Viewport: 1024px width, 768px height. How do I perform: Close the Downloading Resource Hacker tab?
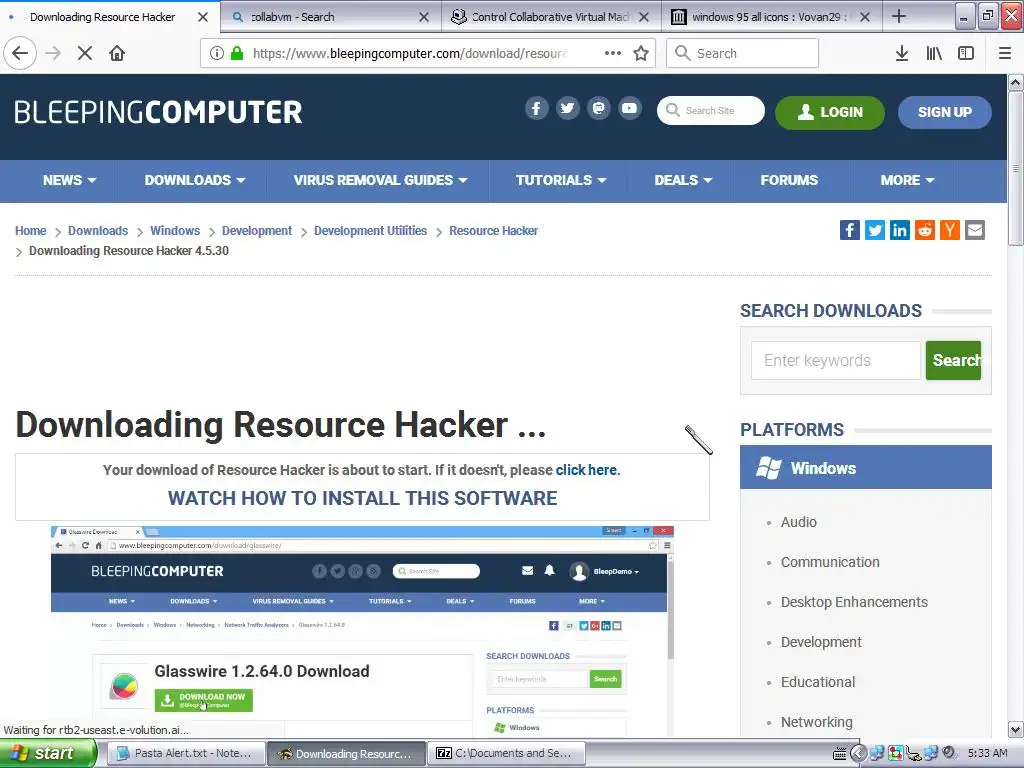click(203, 17)
